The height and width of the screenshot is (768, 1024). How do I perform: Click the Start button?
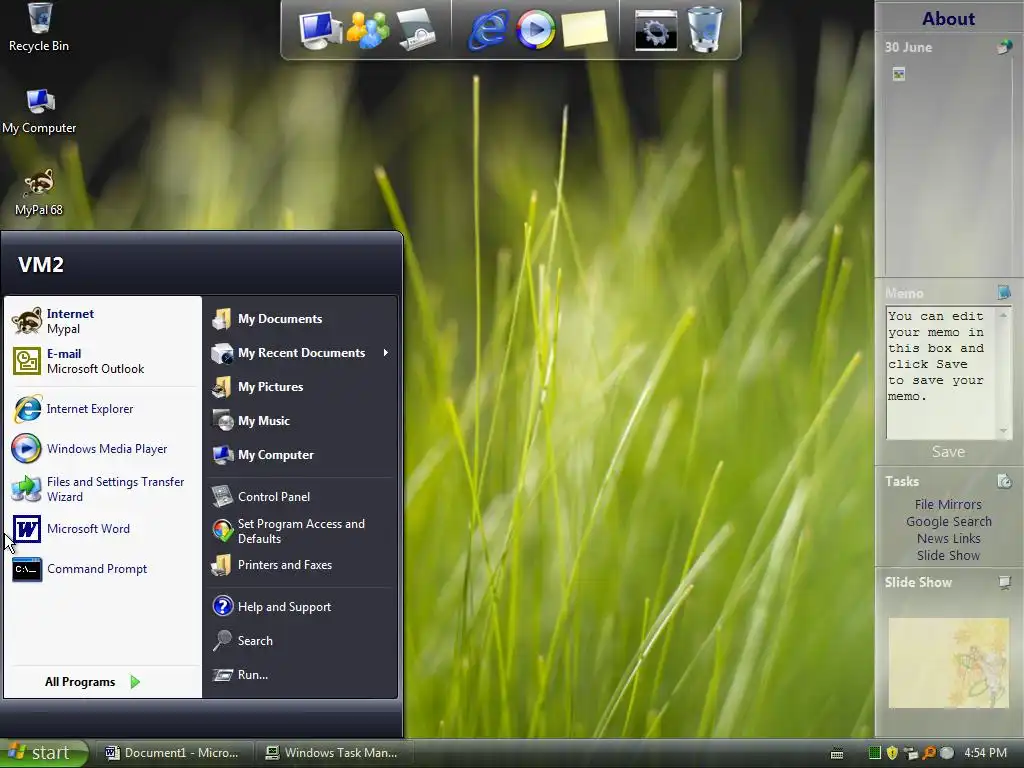click(x=43, y=753)
